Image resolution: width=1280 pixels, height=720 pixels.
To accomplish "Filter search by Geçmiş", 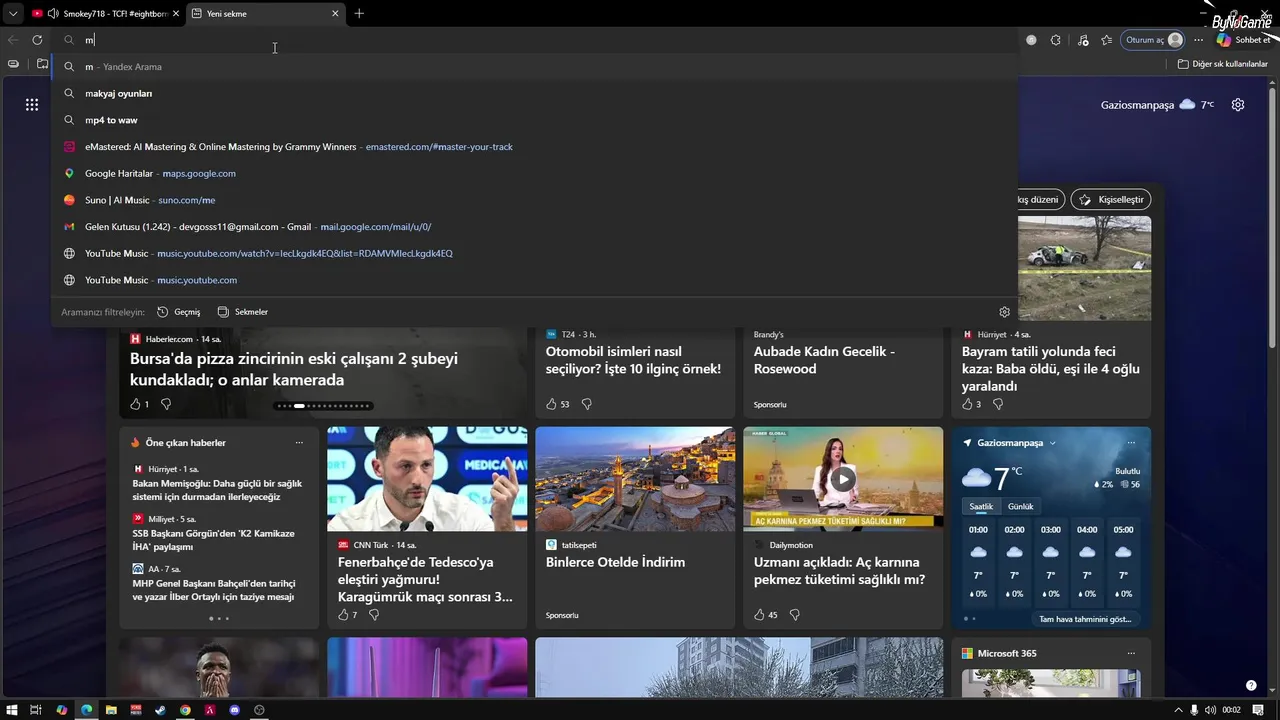I will [x=179, y=312].
